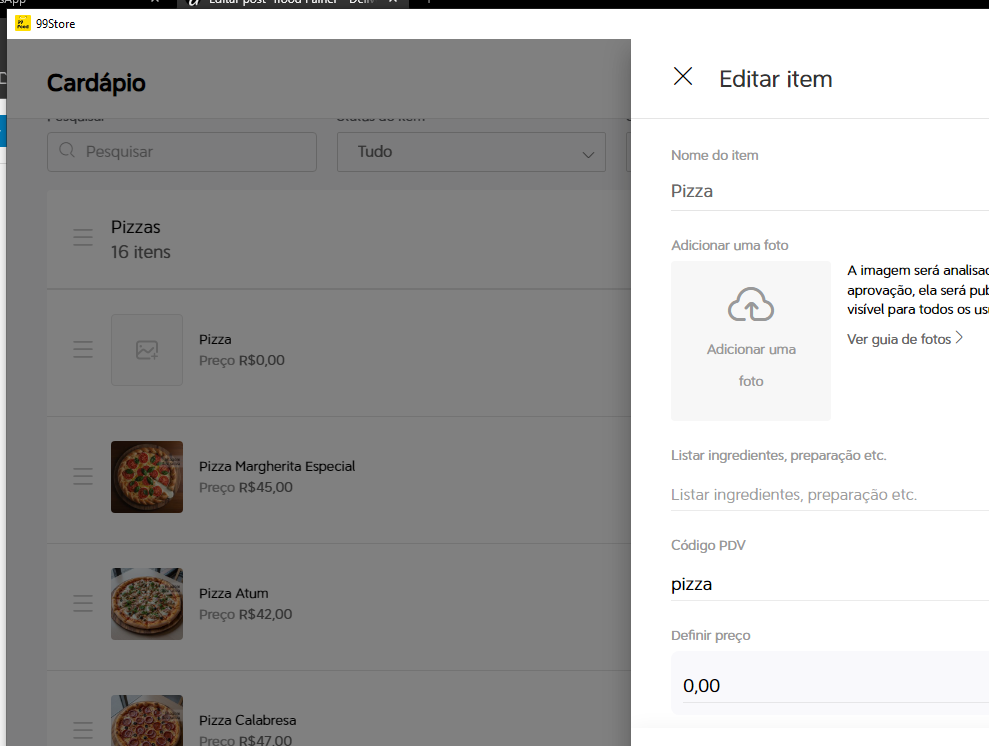Edit the Definir preço value field
The image size is (989, 746).
tap(835, 685)
